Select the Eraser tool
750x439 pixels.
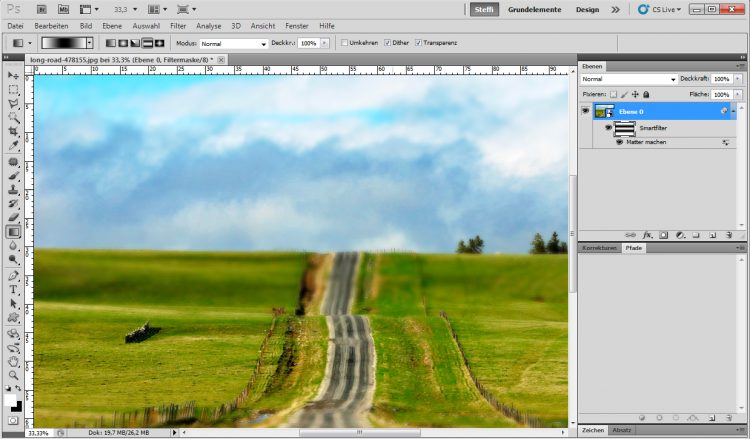click(13, 217)
